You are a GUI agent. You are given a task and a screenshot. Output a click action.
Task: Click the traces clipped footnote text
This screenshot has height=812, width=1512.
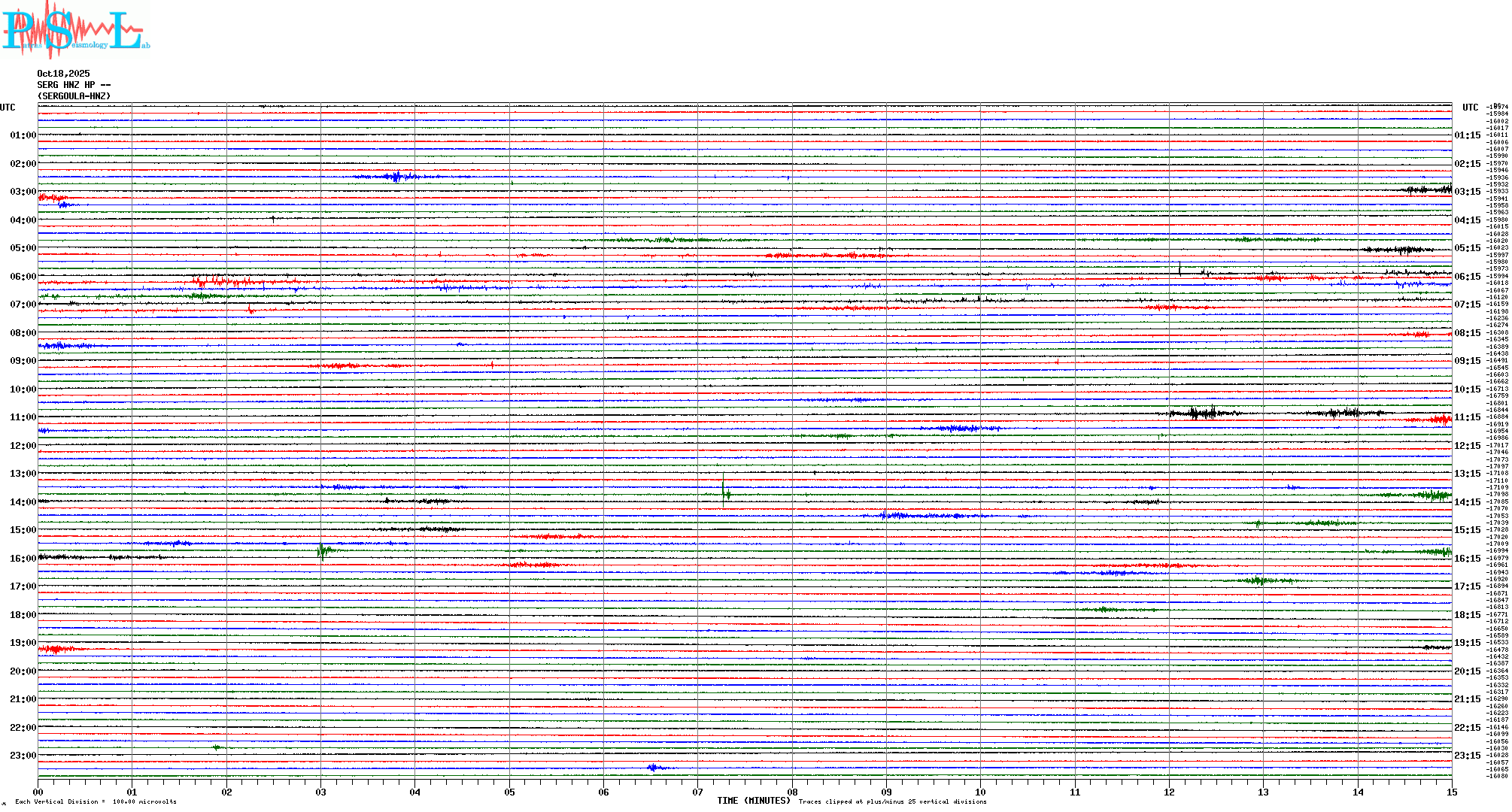coord(892,801)
